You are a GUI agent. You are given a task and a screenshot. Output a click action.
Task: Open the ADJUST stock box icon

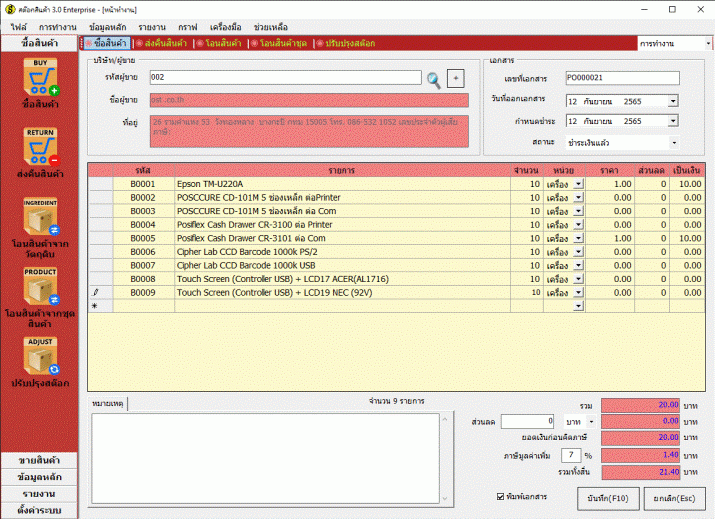click(x=41, y=356)
